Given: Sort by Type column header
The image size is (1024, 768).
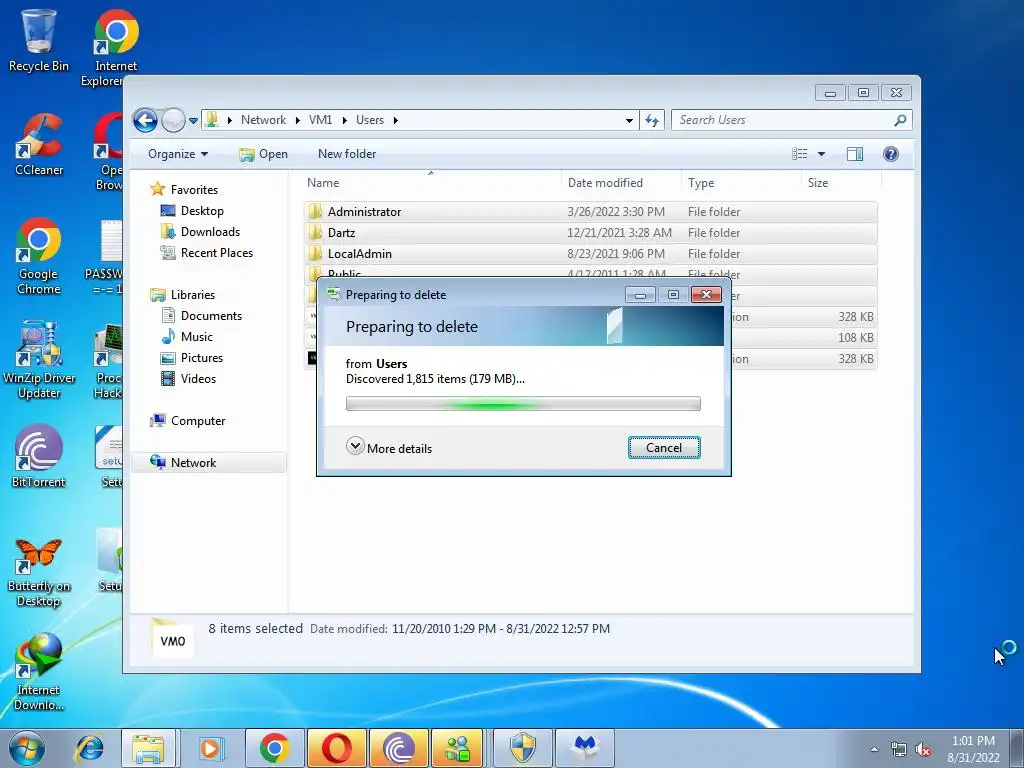Looking at the screenshot, I should point(741,183).
